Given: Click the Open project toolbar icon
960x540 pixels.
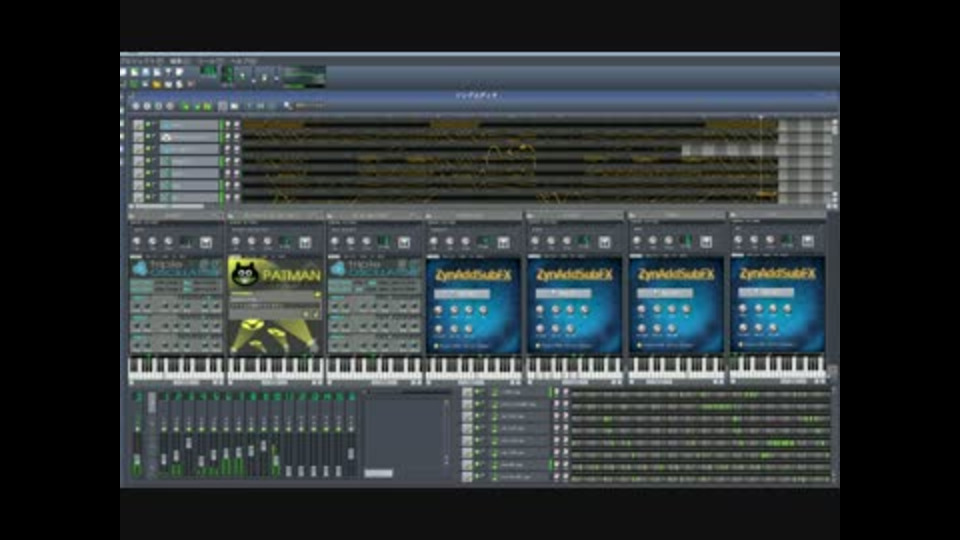Looking at the screenshot, I should pyautogui.click(x=146, y=72).
